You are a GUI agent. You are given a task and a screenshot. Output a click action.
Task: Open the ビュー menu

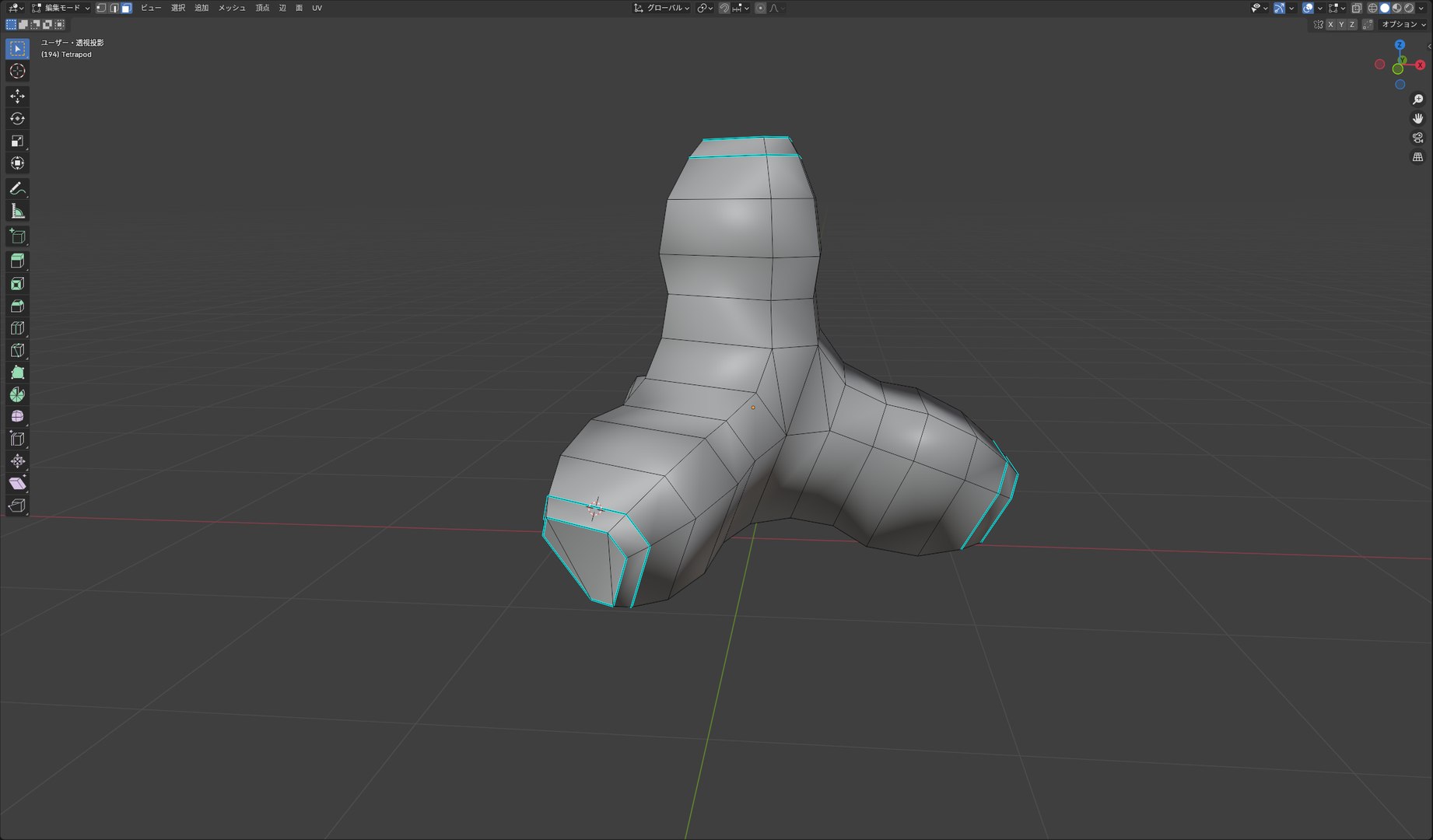pos(151,8)
